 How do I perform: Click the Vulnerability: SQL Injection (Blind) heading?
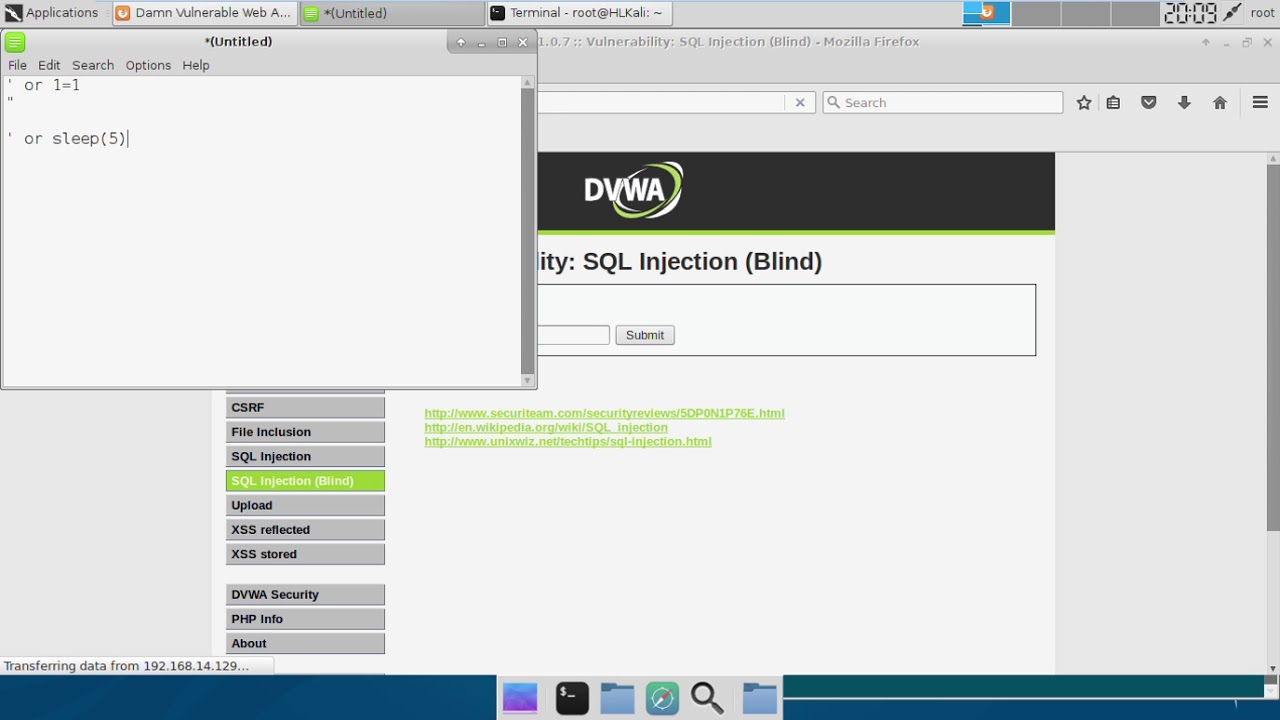(680, 261)
